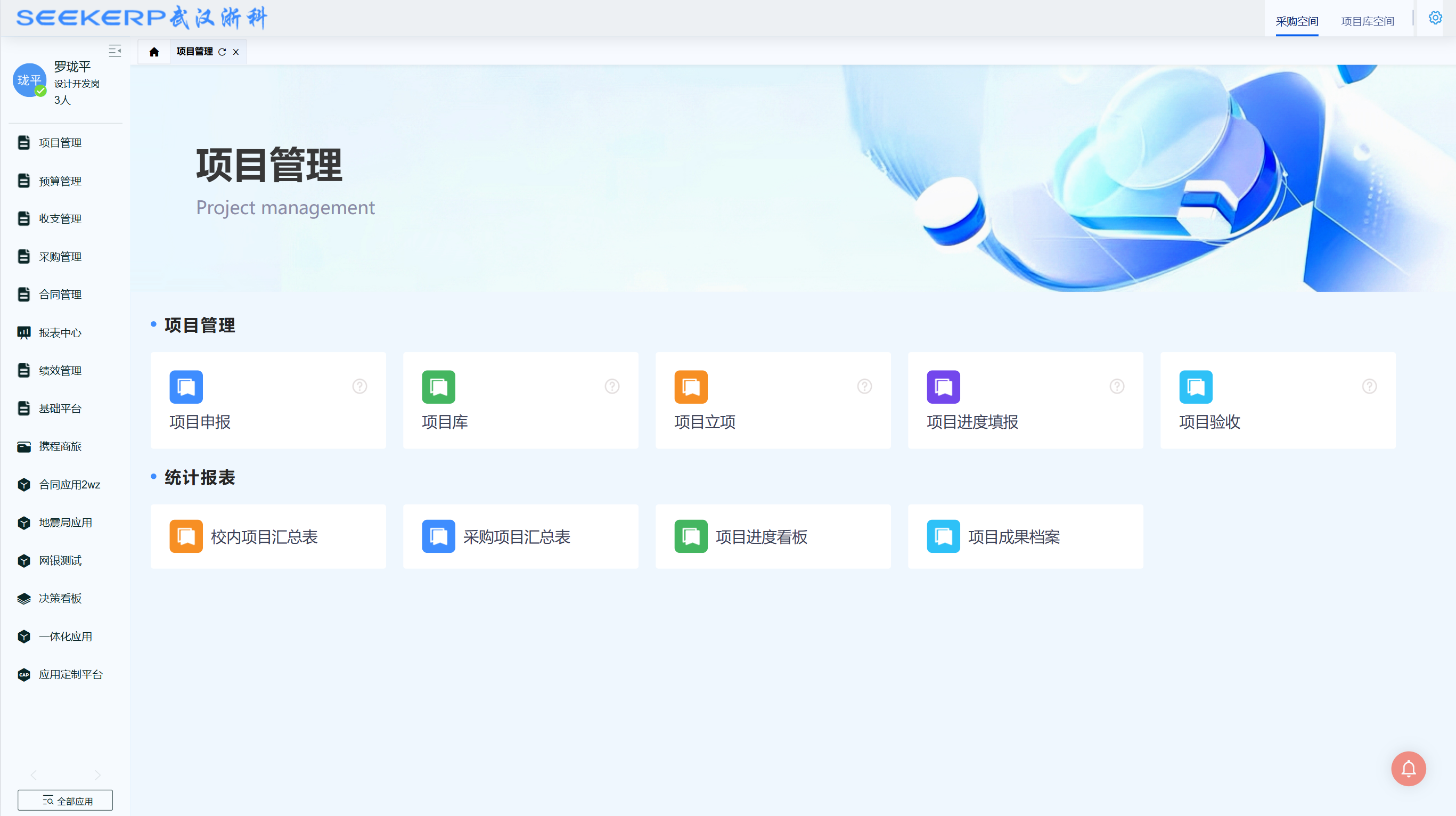The image size is (1456, 816).
Task: Page sidebar apps left with arrow
Action: (x=34, y=774)
